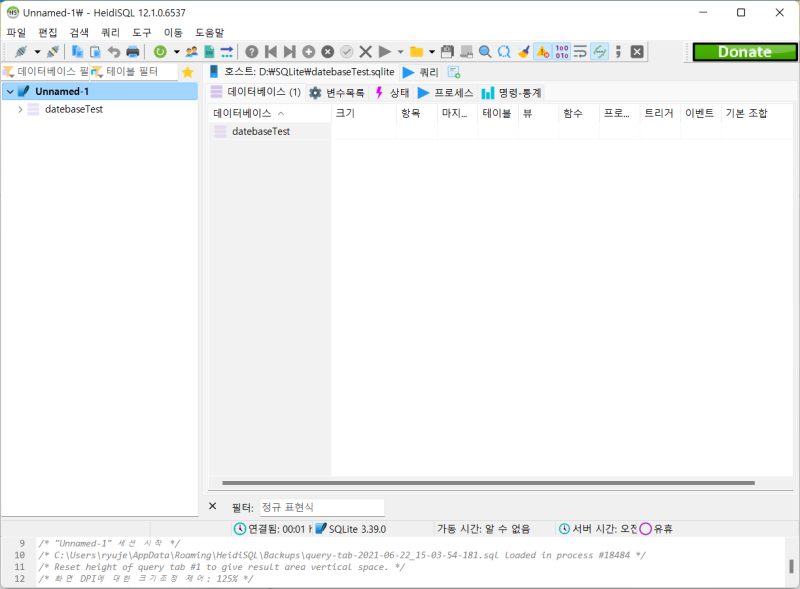Toggle the favorites star icon
The width and height of the screenshot is (800, 589).
coord(188,72)
